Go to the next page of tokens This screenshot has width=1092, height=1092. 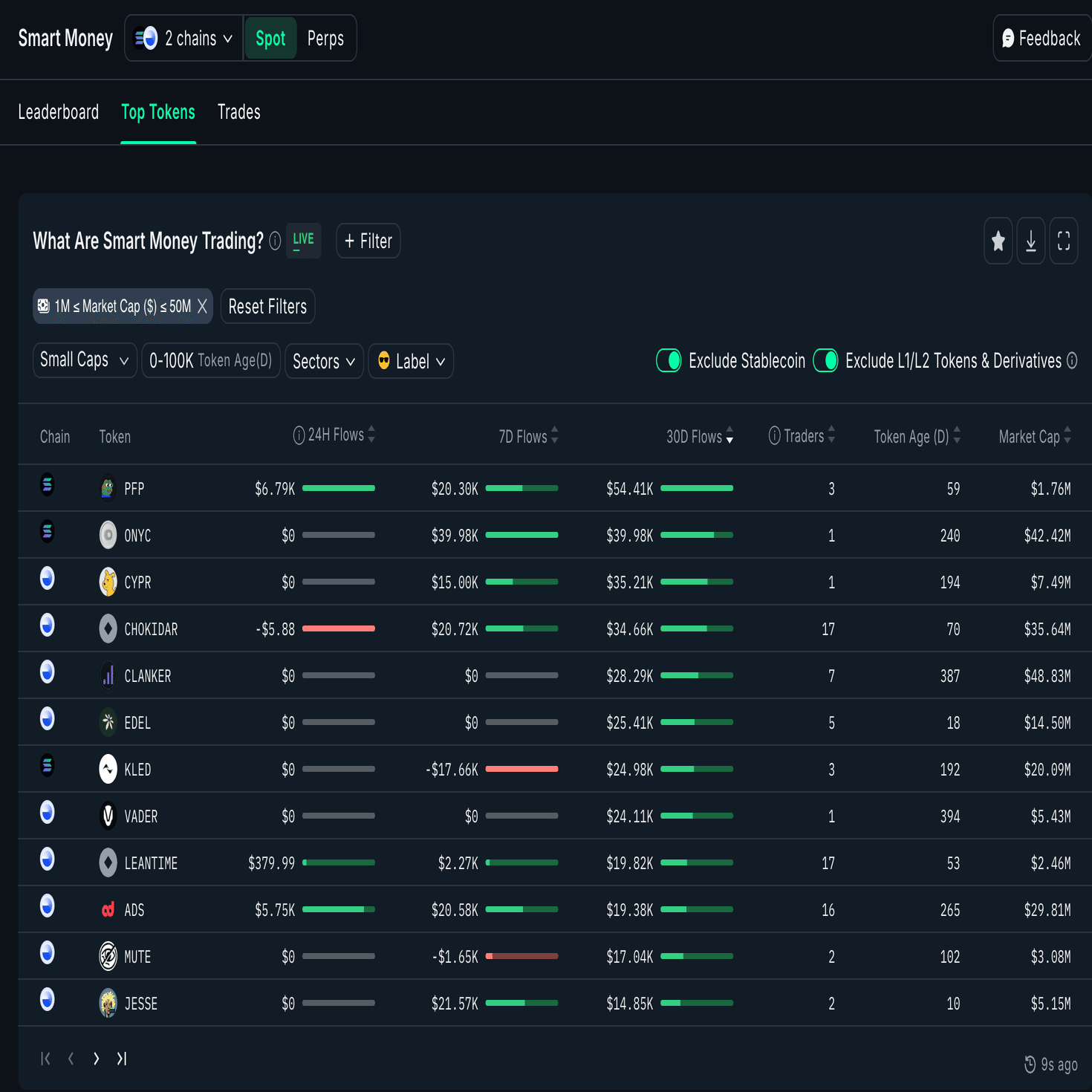point(96,1059)
